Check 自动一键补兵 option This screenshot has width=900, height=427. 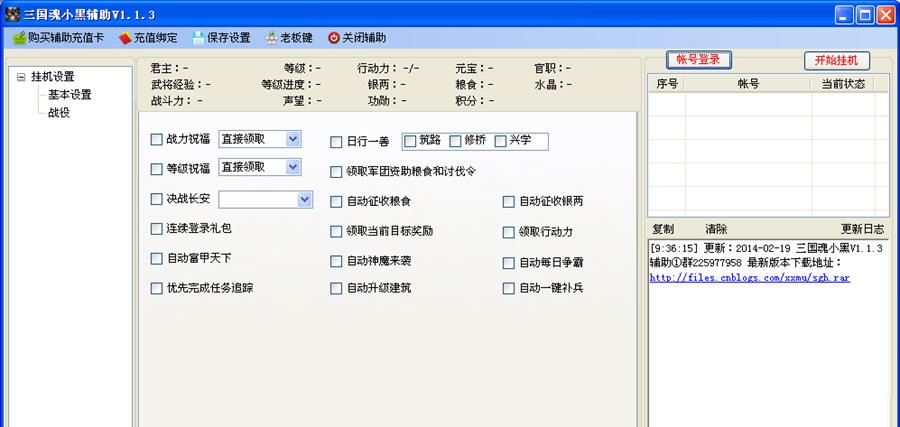point(509,288)
